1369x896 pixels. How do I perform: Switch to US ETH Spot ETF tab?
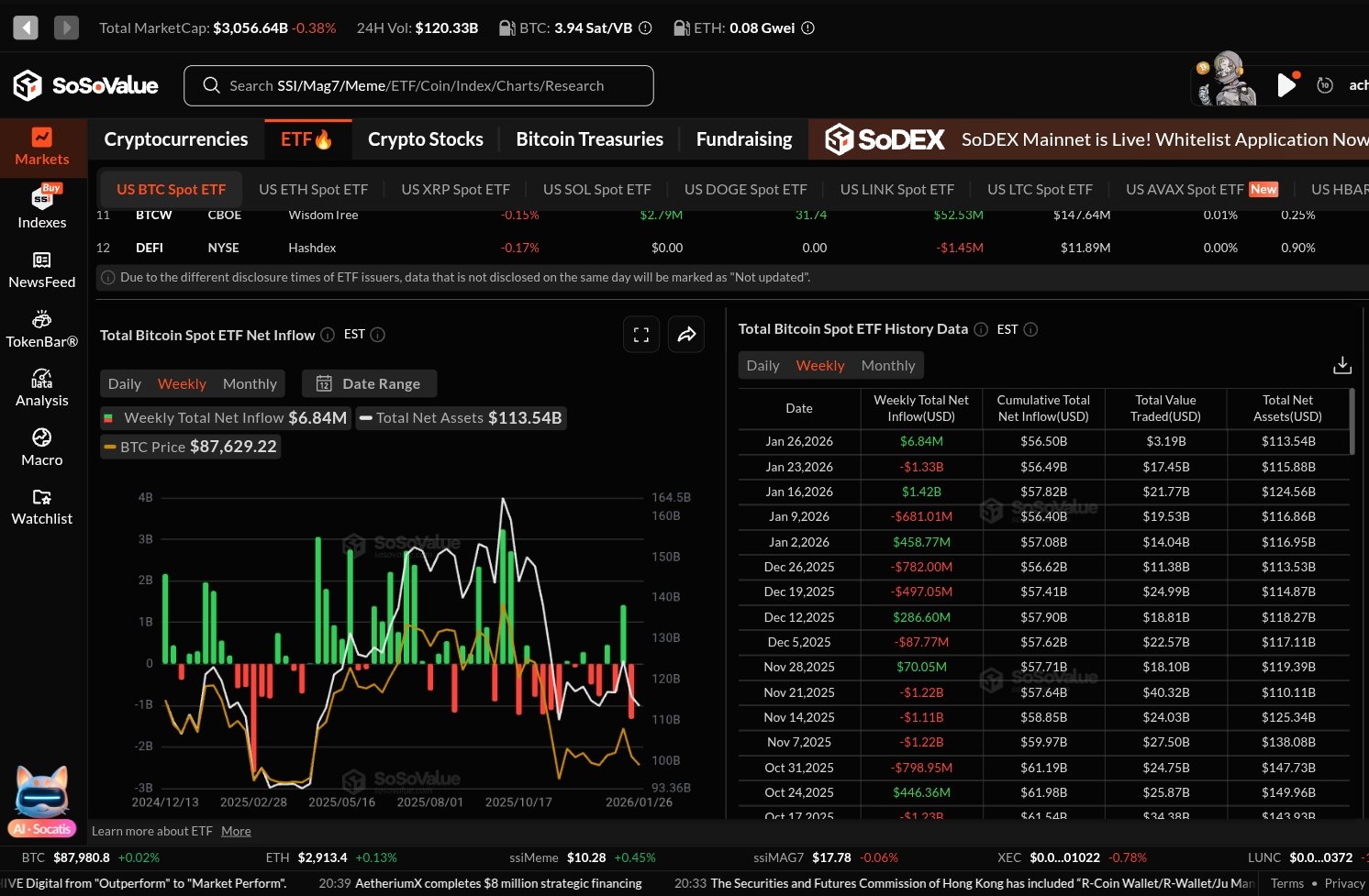(x=313, y=189)
